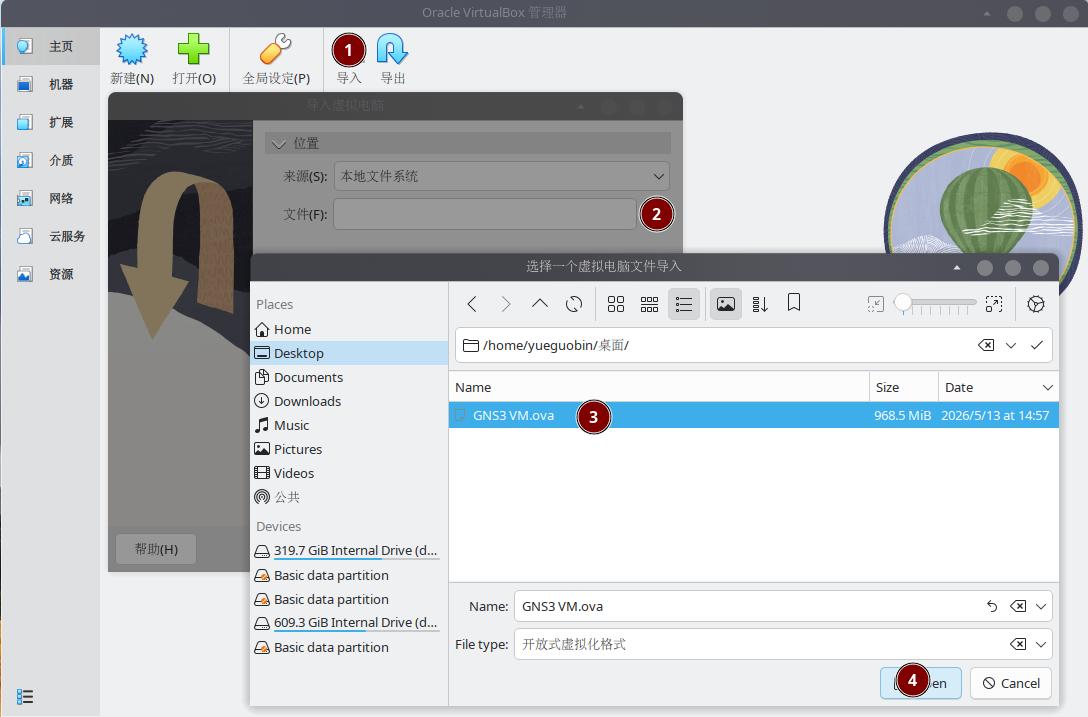Open 公共 in Places
Viewport: 1088px width, 717px height.
350,497
